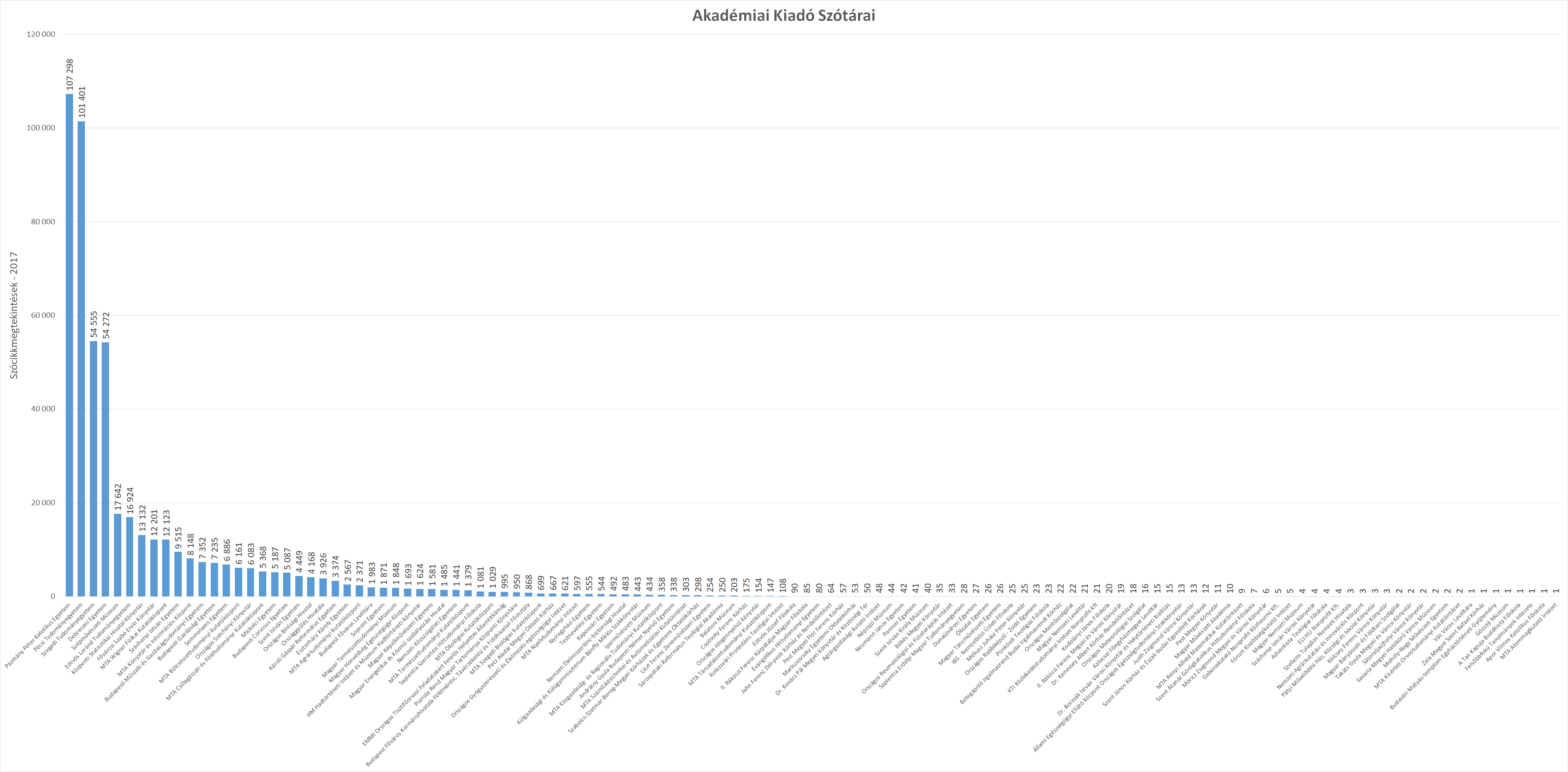This screenshot has height=772, width=1568.
Task: Click the '100 000' axis tick label
Action: [41, 128]
